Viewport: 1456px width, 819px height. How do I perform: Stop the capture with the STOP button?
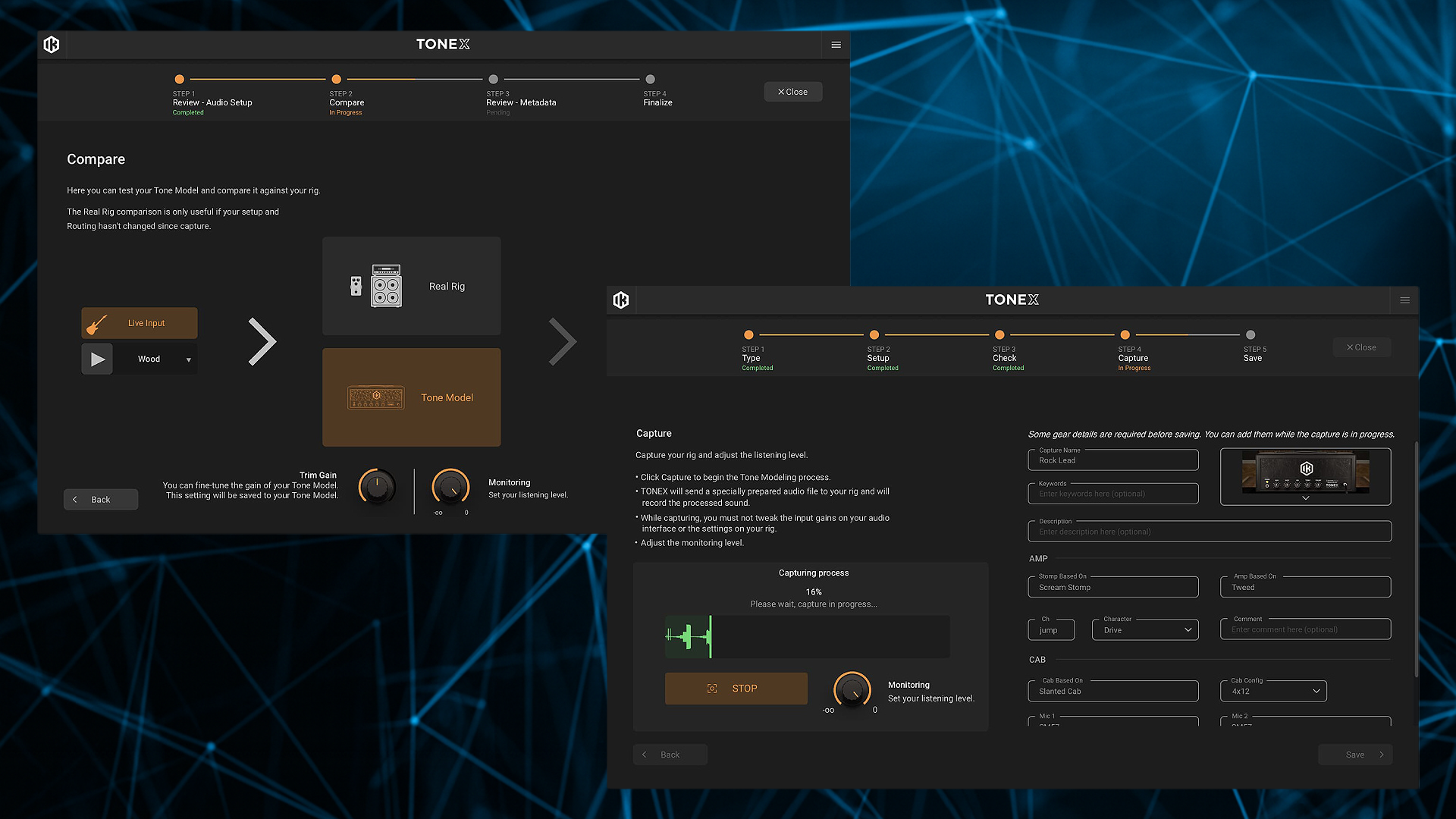tap(736, 689)
